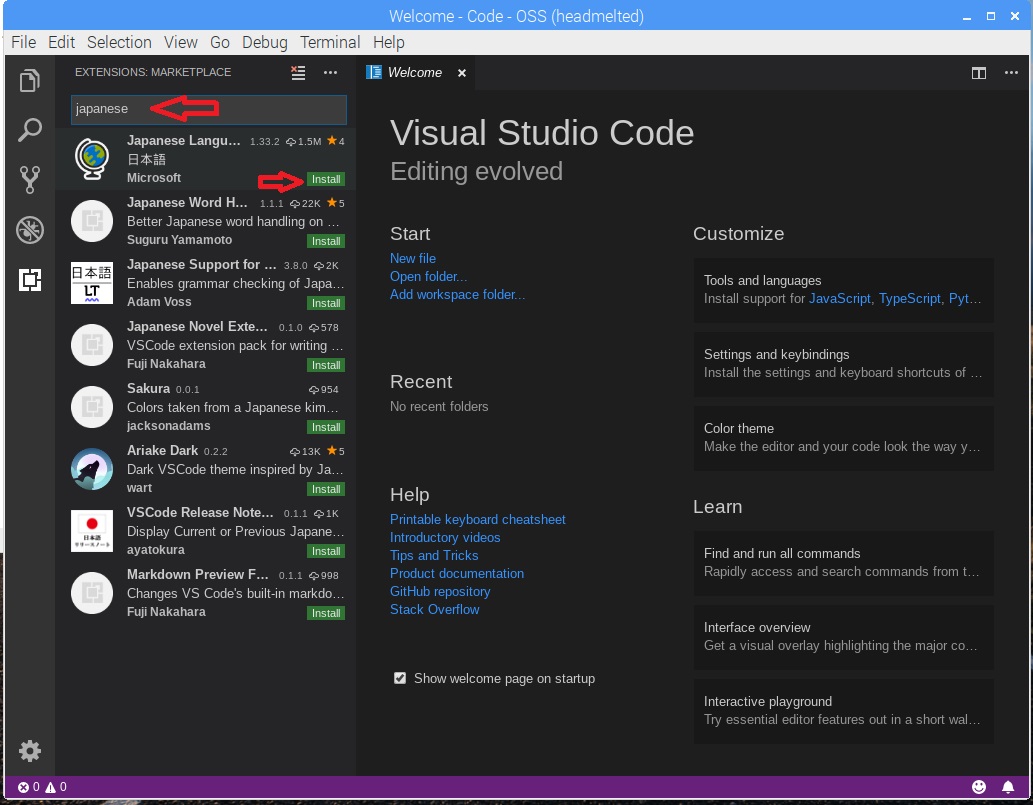1033x805 pixels.
Task: Open the Manage gear icon
Action: (30, 750)
